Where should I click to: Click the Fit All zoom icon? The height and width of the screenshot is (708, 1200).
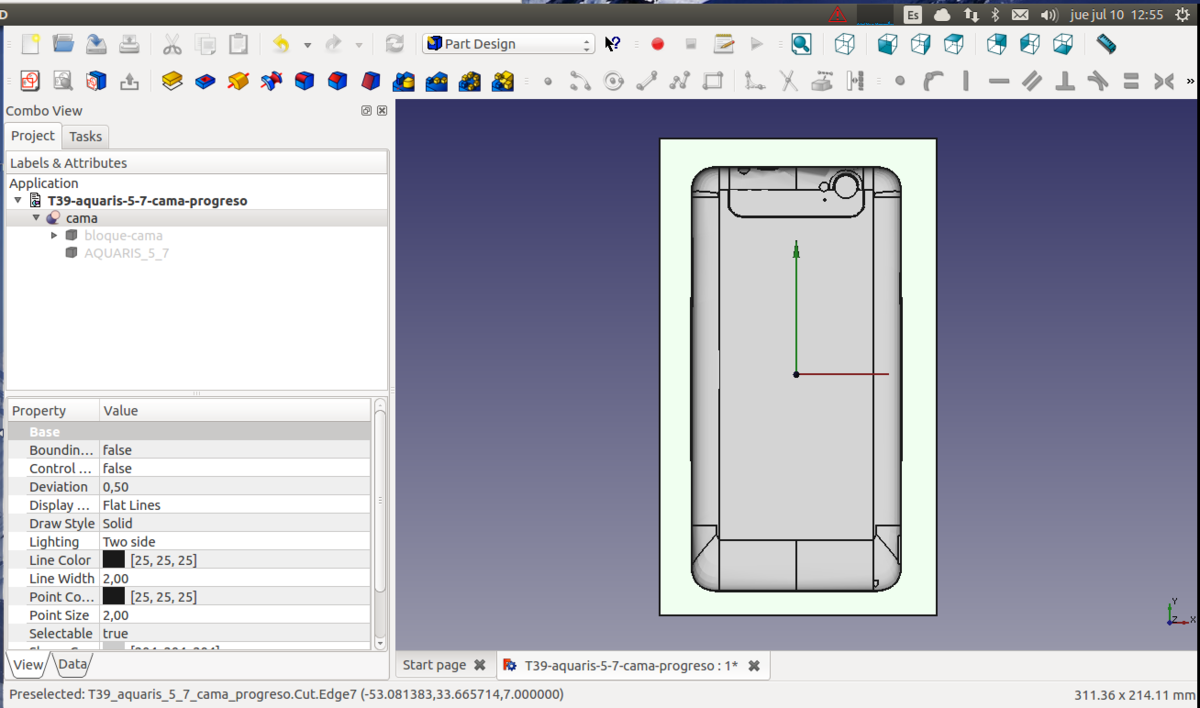pos(801,44)
